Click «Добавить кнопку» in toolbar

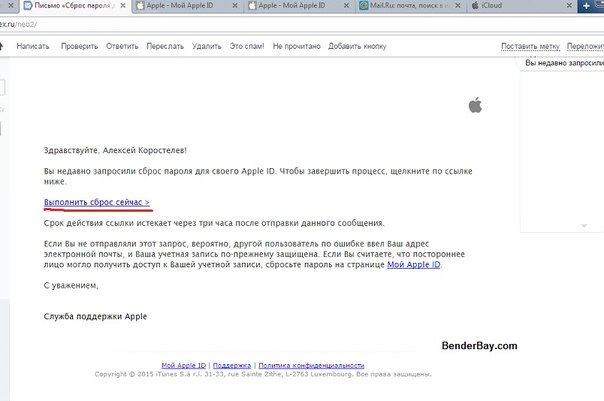pos(359,47)
